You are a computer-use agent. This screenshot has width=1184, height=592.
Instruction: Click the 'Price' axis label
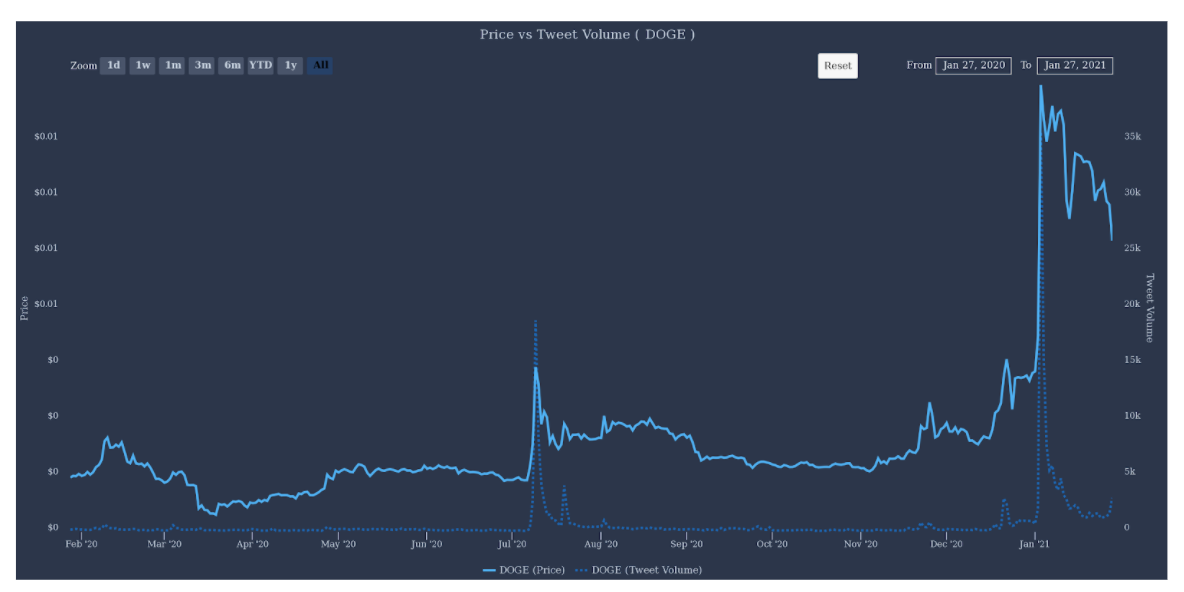tap(25, 308)
